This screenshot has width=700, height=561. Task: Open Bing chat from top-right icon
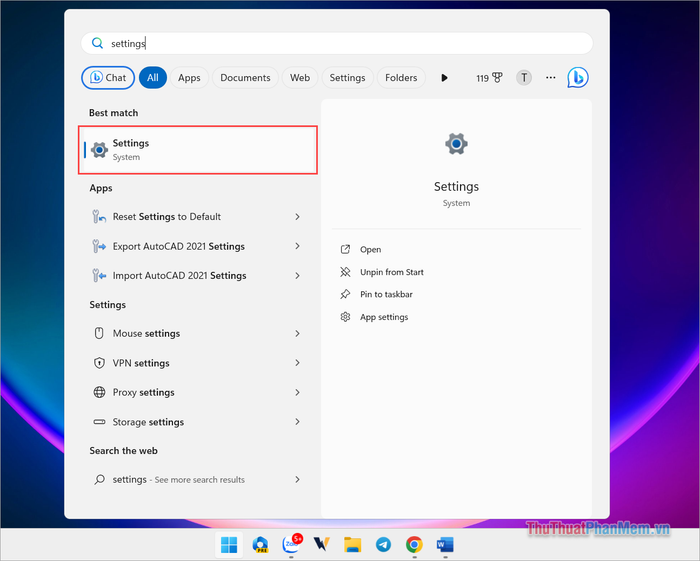click(x=578, y=78)
